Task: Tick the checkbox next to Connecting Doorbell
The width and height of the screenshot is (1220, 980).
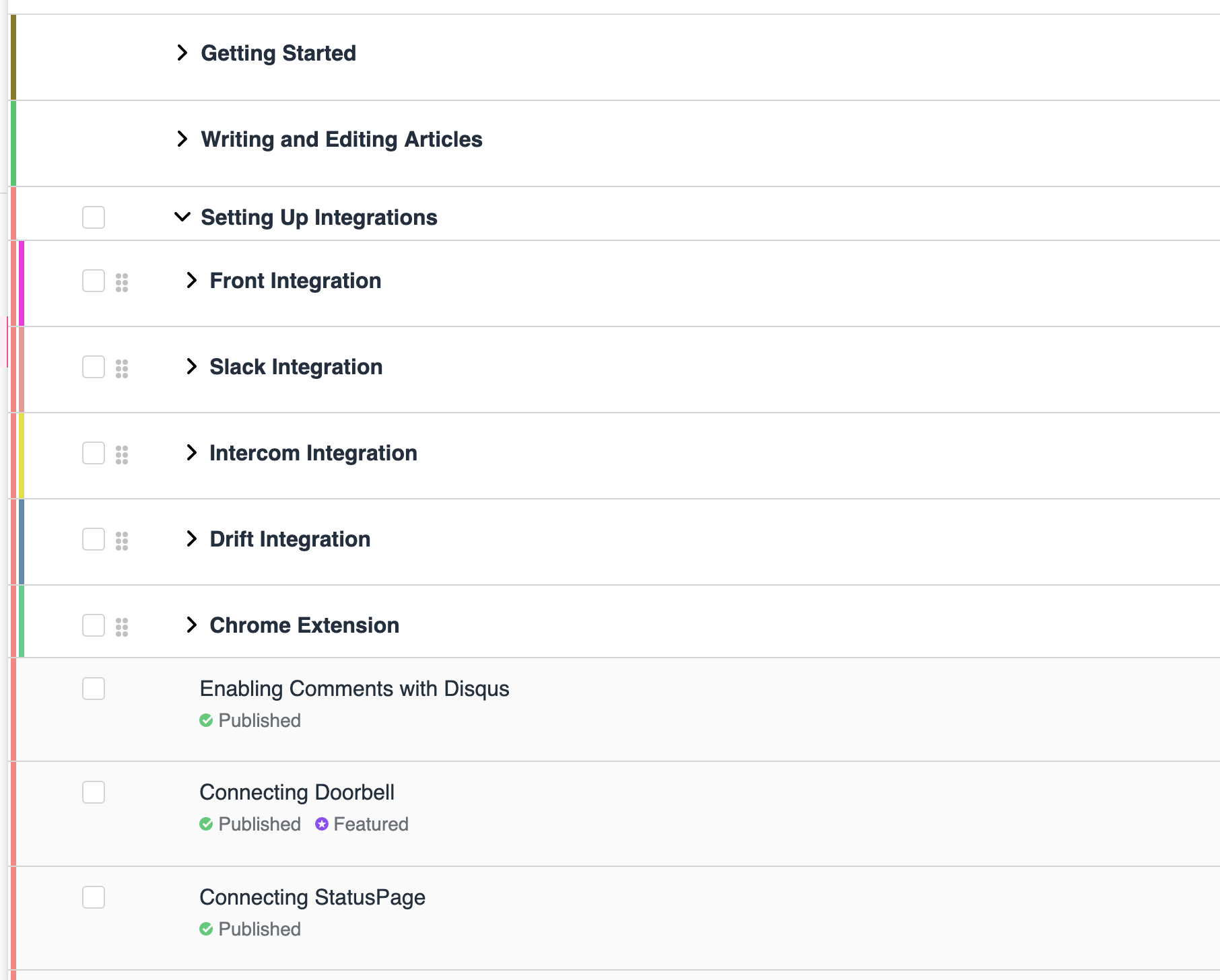Action: pyautogui.click(x=94, y=793)
